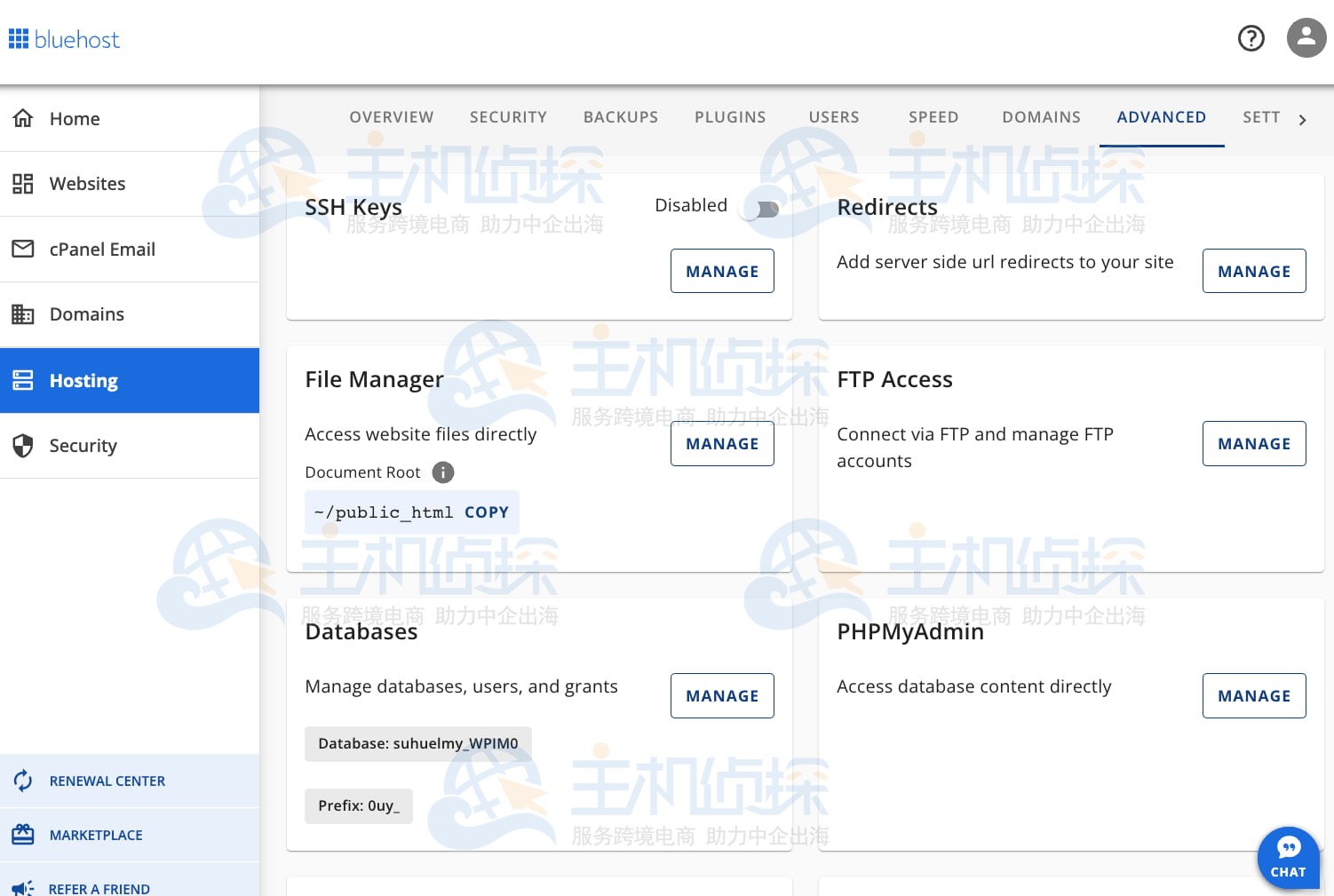Open the Chat bubble widget
Image resolution: width=1334 pixels, height=896 pixels.
[1288, 858]
